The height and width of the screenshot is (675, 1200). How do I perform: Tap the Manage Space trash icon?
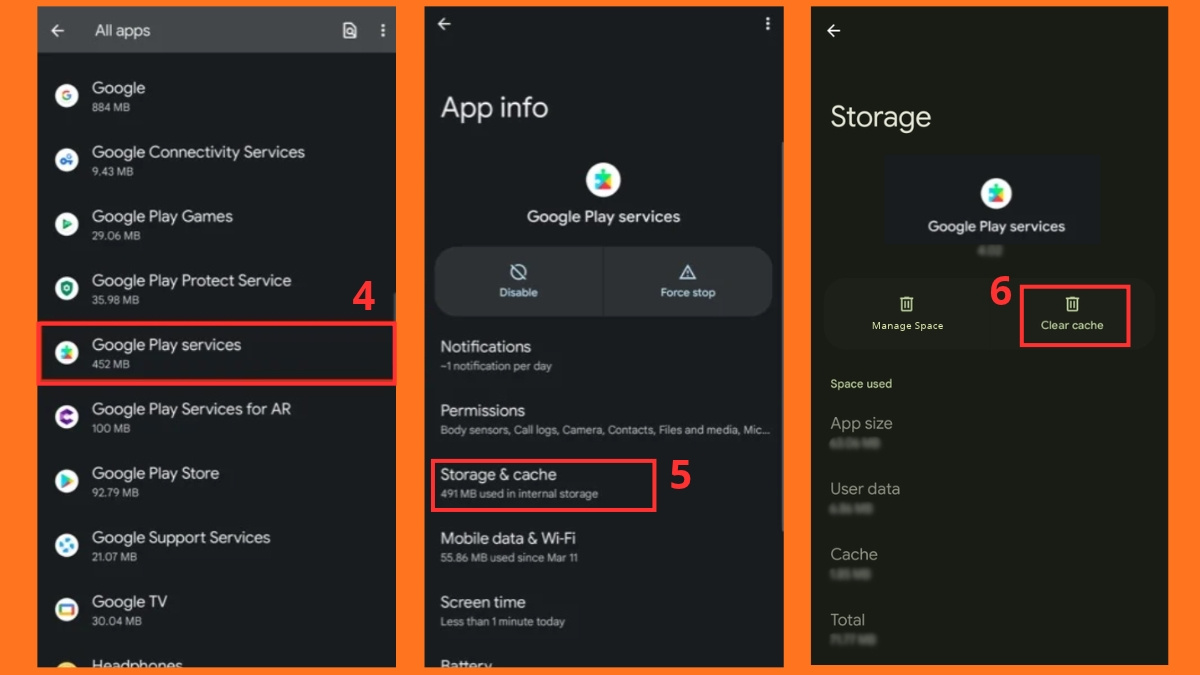pyautogui.click(x=906, y=304)
